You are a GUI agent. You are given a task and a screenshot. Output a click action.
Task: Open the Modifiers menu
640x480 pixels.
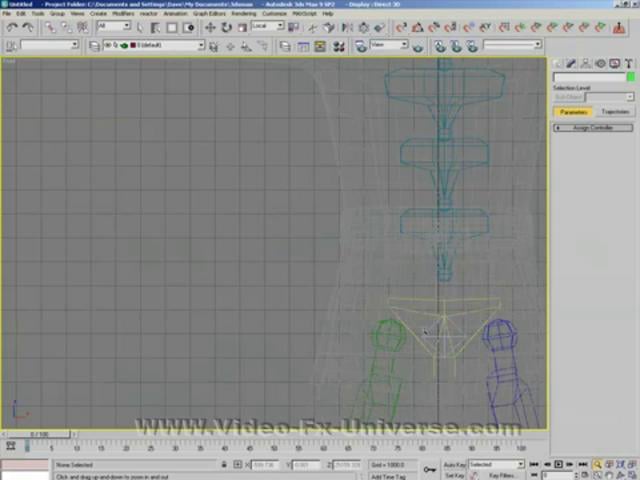[x=123, y=13]
